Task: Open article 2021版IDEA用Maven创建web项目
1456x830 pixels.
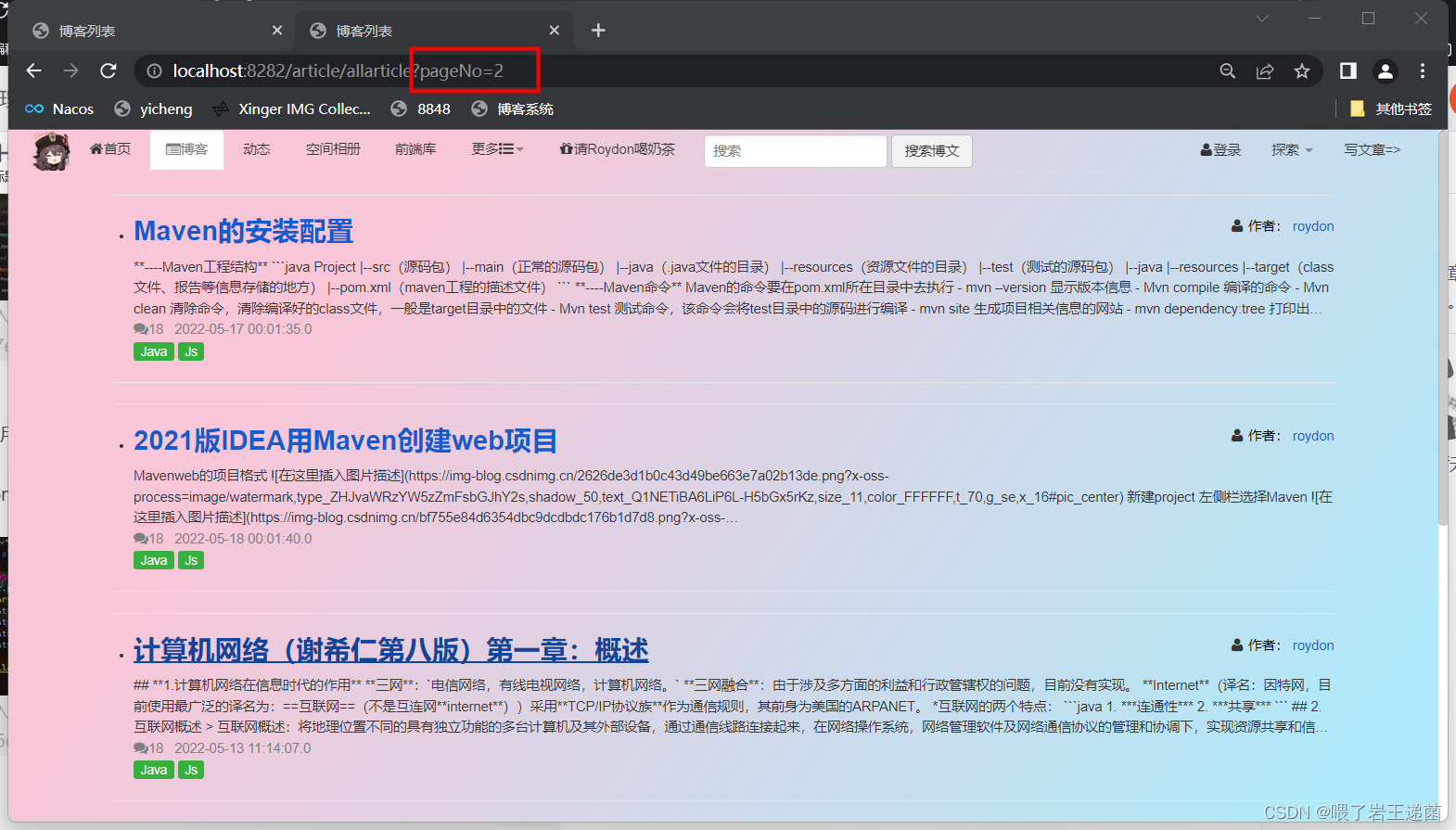Action: point(345,441)
